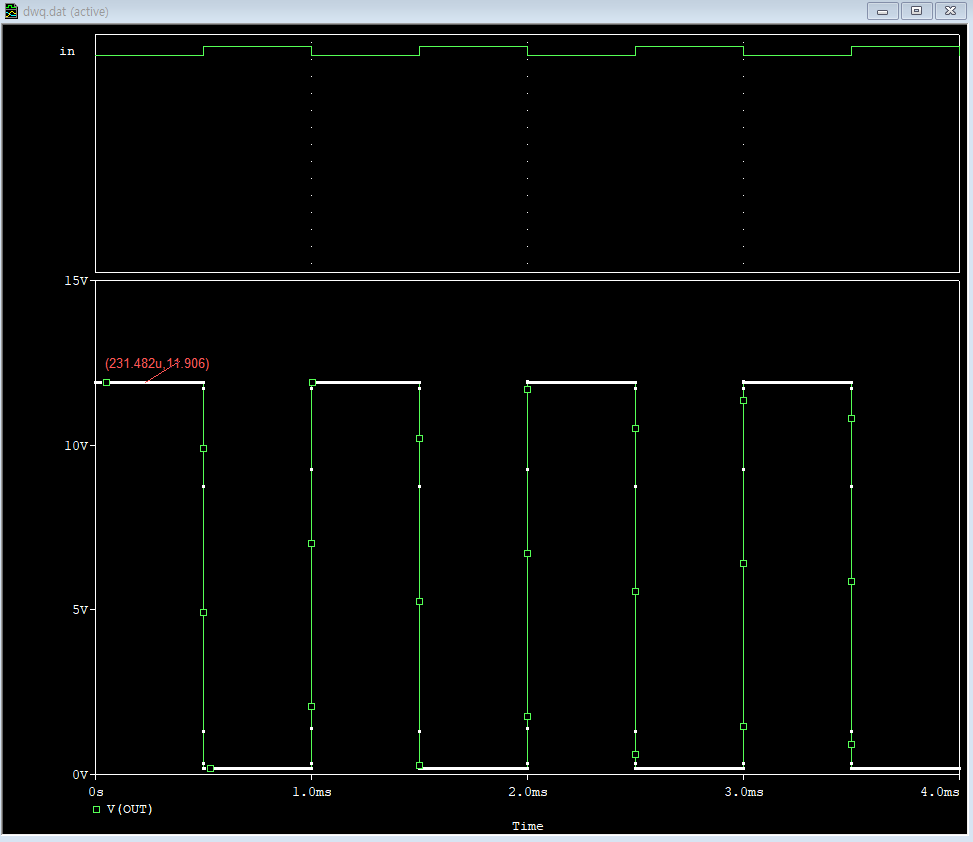Maximize the dwq.dat plot window
This screenshot has width=973, height=842.
(917, 11)
